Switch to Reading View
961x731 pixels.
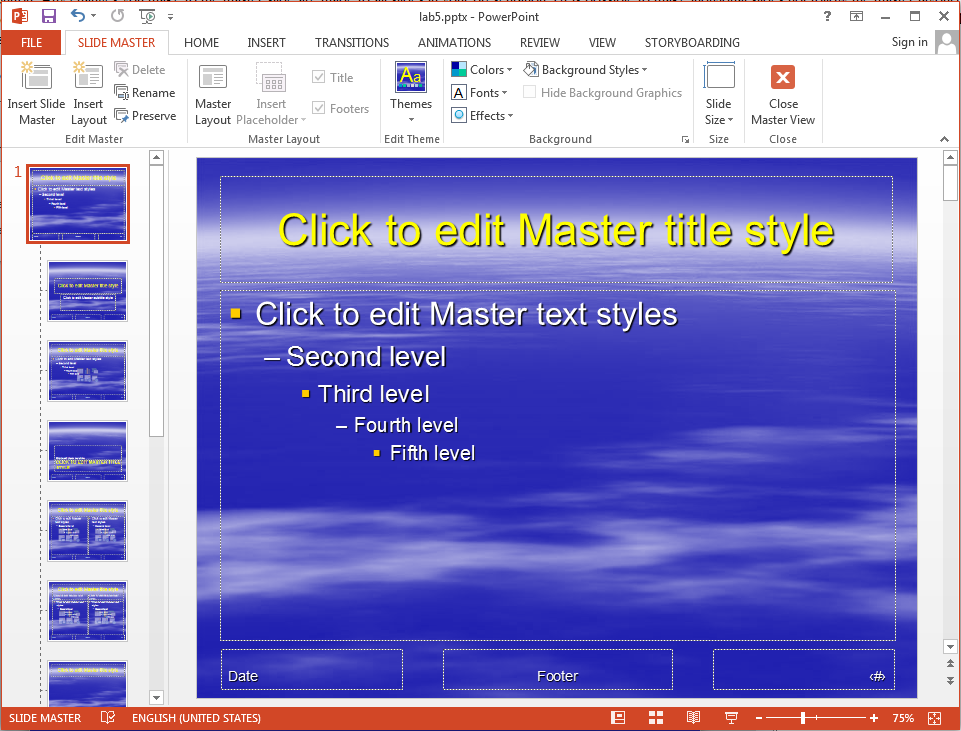[x=693, y=718]
